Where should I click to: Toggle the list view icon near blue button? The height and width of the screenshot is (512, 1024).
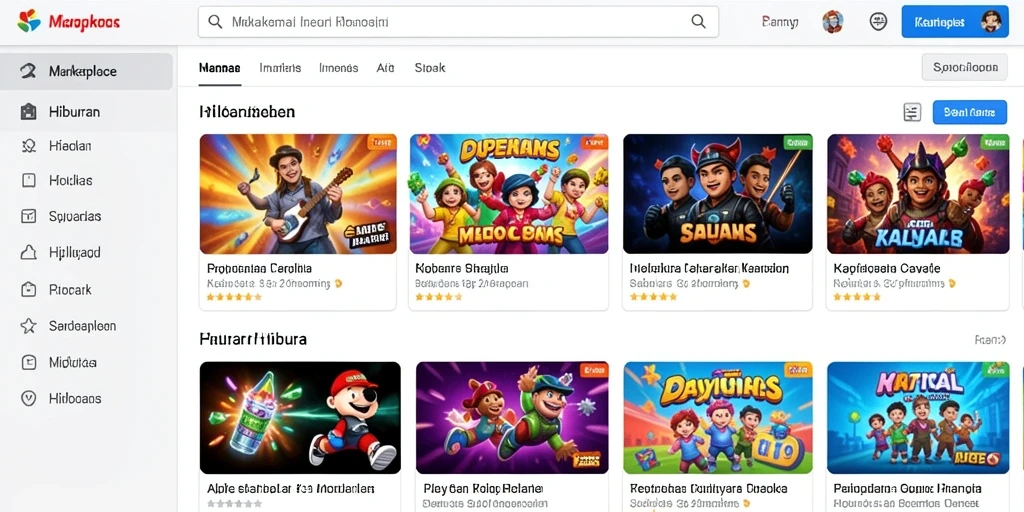[x=912, y=112]
